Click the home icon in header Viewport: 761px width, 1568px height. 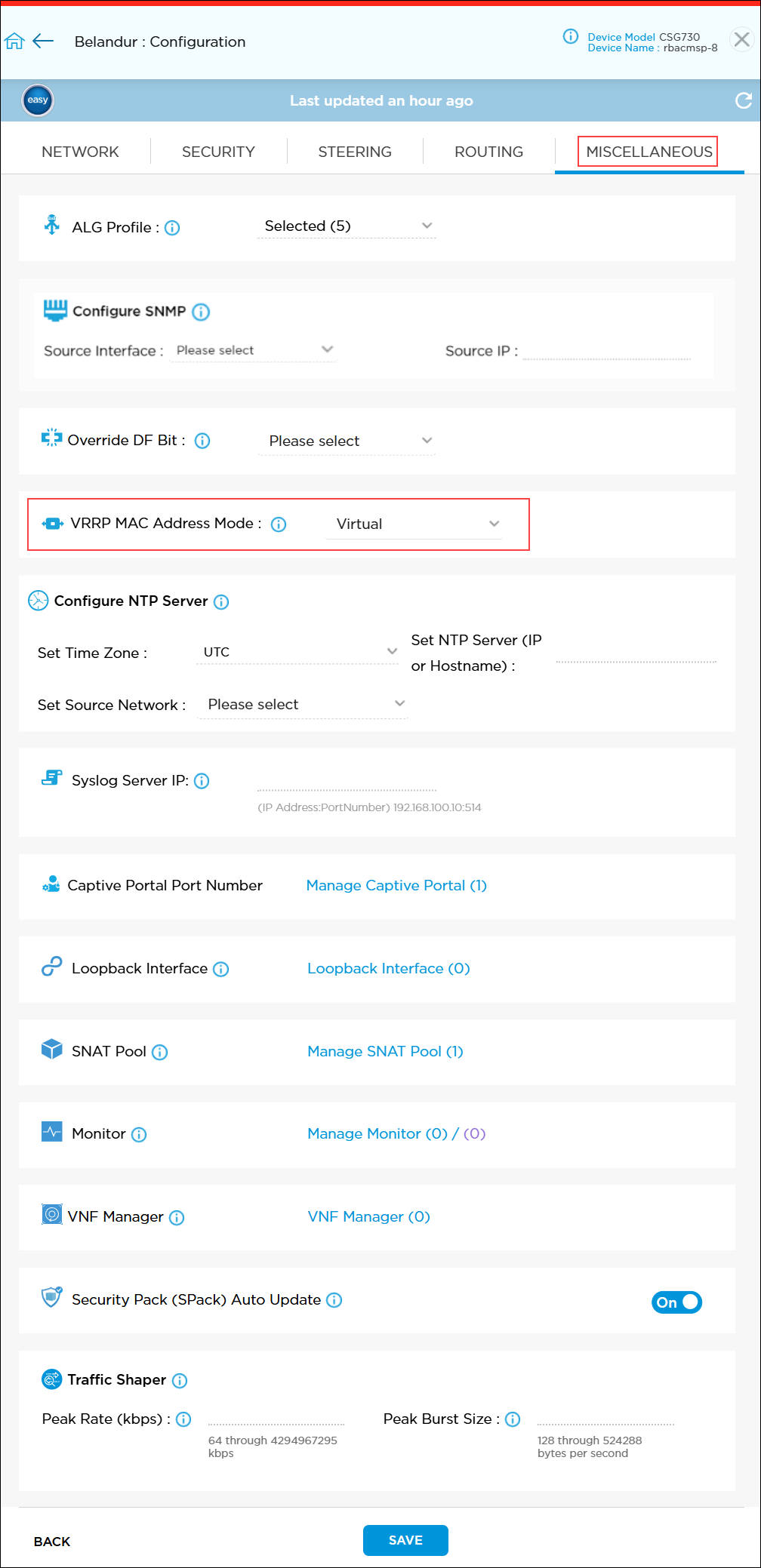click(x=14, y=42)
